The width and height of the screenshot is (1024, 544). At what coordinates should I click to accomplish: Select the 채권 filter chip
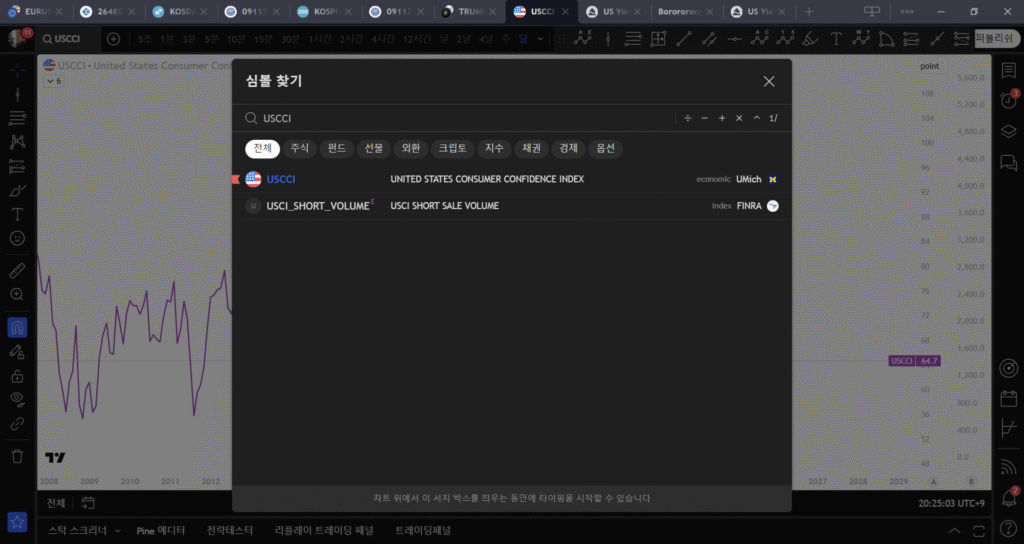[x=532, y=148]
